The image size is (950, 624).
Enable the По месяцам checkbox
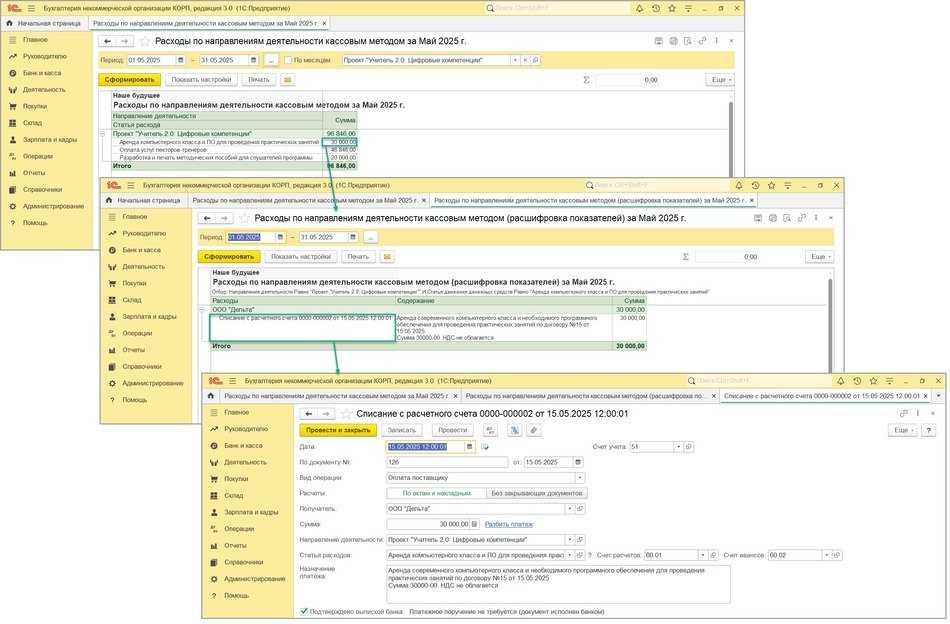coord(285,60)
